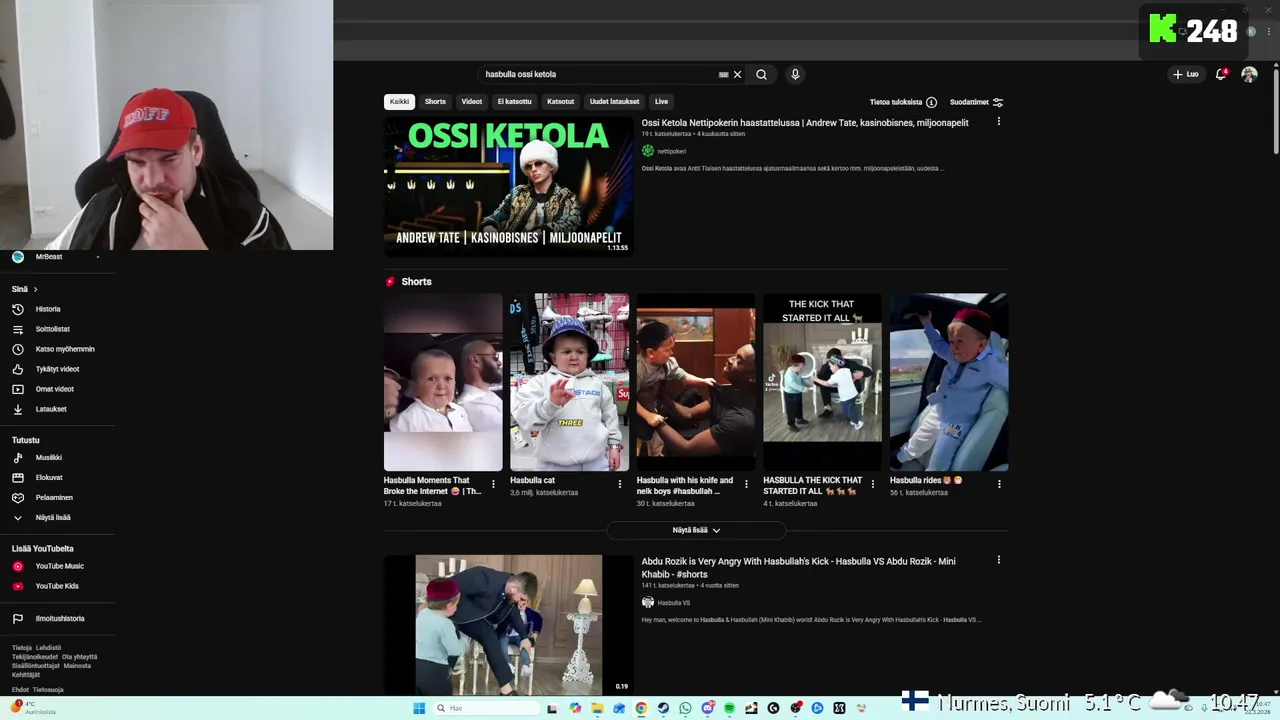Open Soittolistat playlists icon
This screenshot has height=720, width=1280.
coord(17,329)
